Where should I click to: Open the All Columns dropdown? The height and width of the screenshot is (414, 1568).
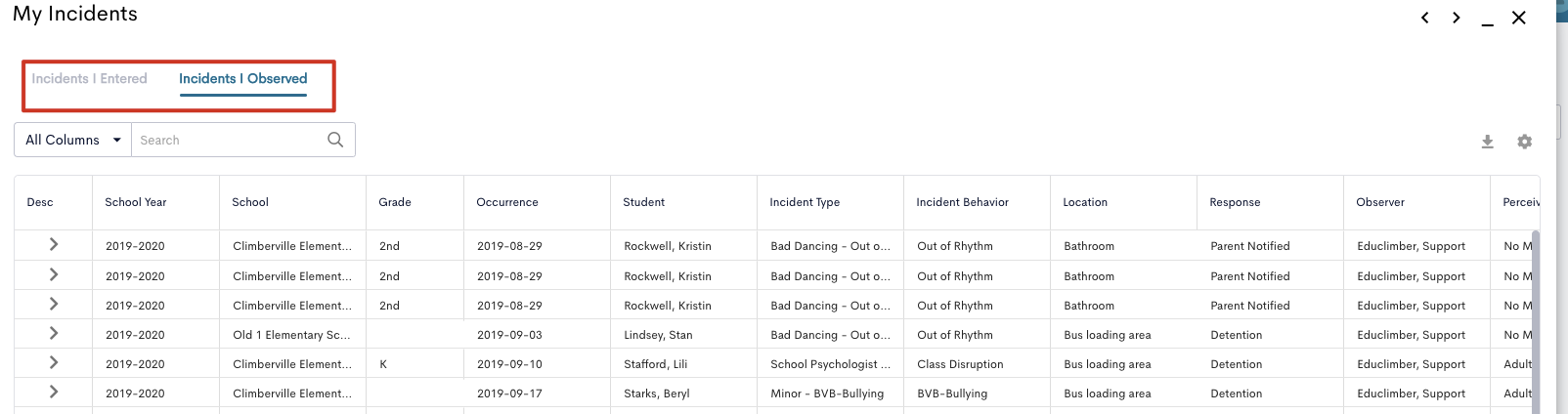72,140
